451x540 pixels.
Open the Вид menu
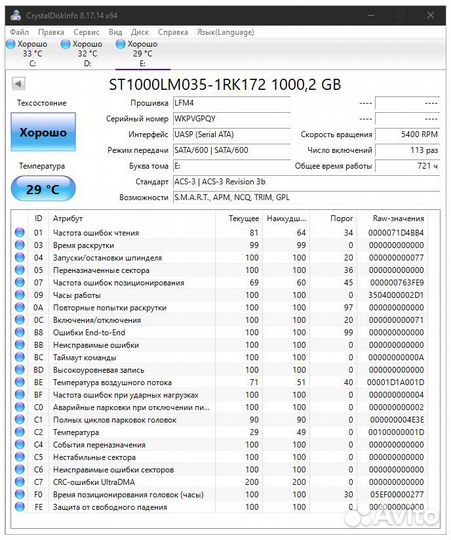[x=115, y=32]
